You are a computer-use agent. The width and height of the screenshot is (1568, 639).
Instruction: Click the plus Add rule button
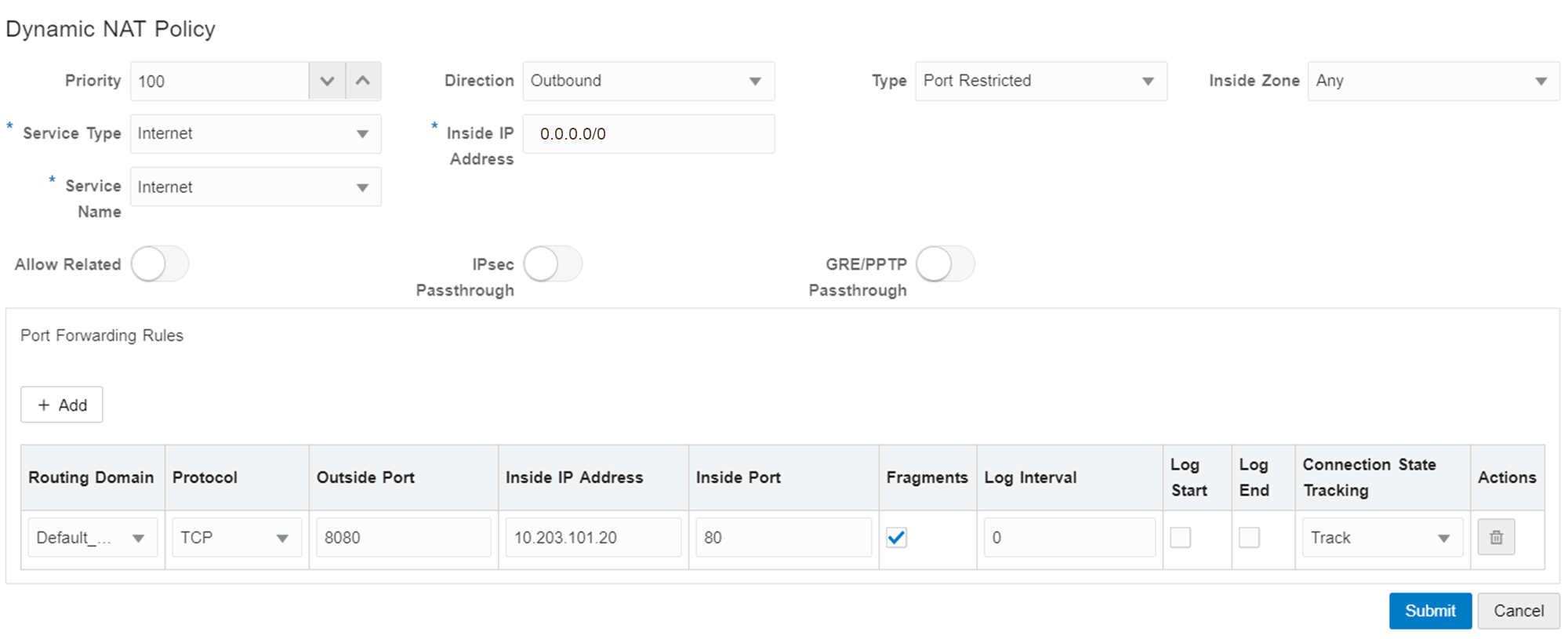(x=62, y=405)
